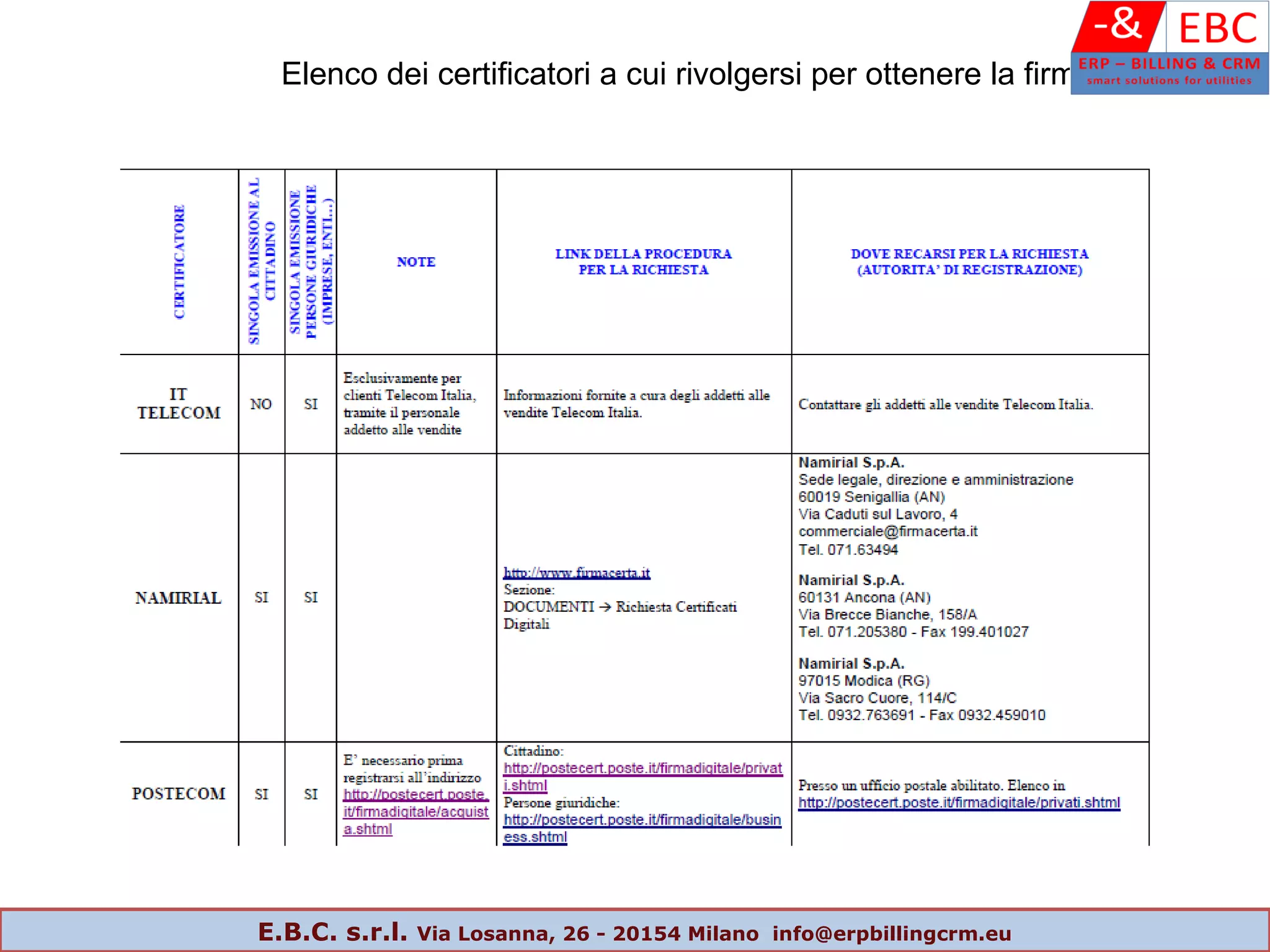The image size is (1270, 952).
Task: Select the 'Tel. 071.63494' phone line
Action: [848, 550]
